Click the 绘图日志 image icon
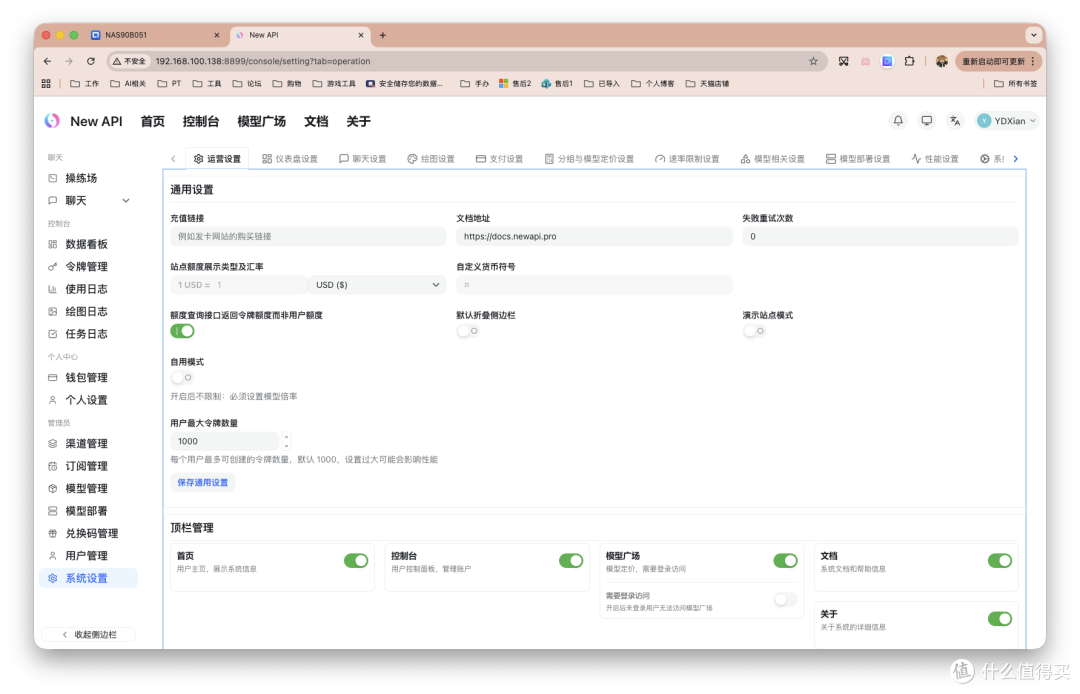This screenshot has height=694, width=1080. click(x=52, y=311)
